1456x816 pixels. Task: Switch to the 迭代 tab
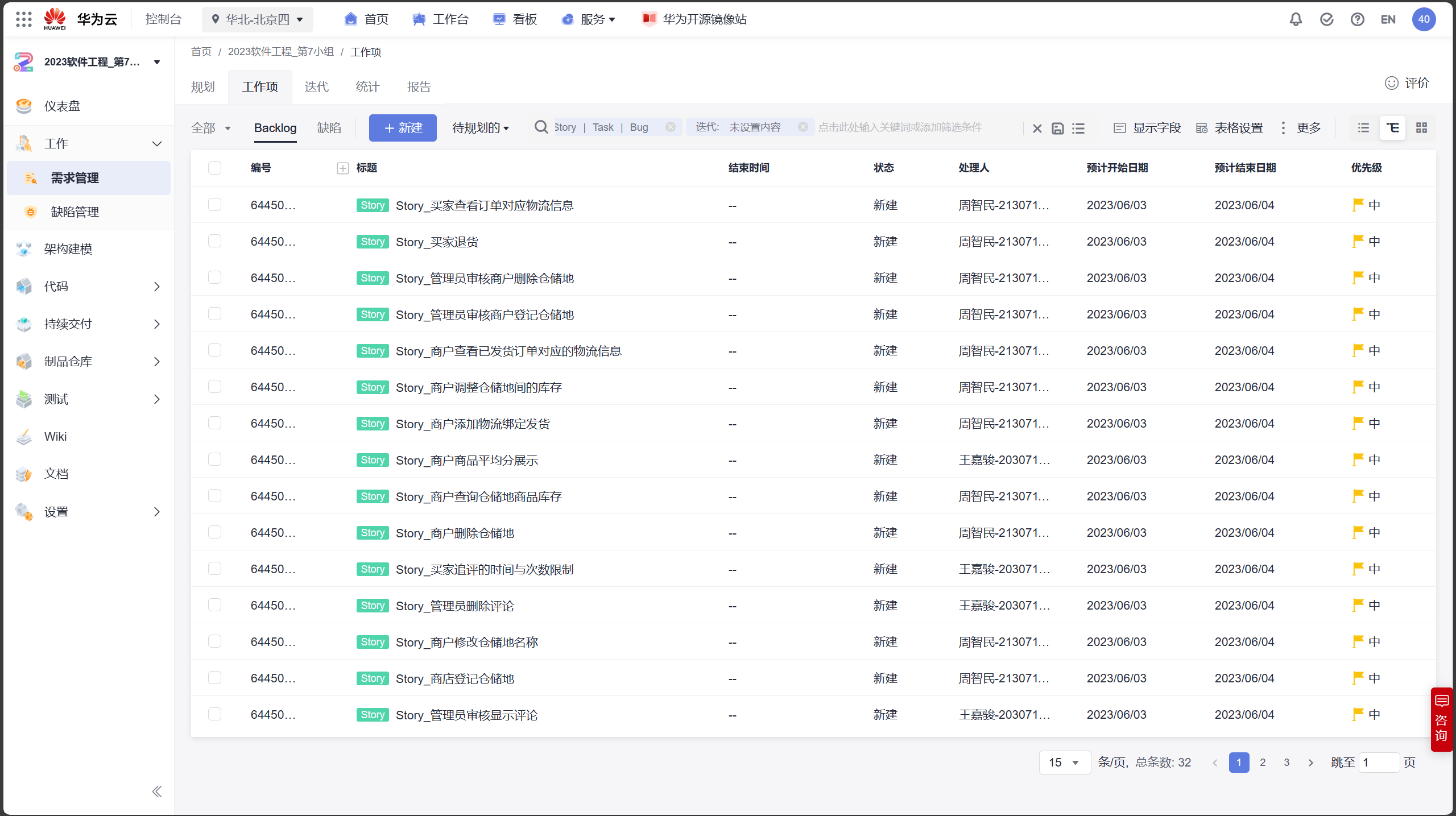(x=316, y=87)
